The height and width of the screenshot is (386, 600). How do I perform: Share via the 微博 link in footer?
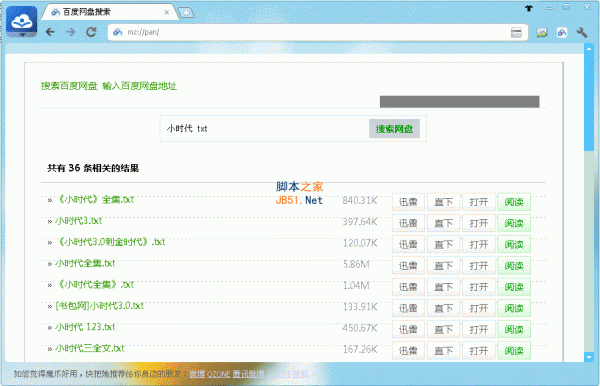[197, 374]
